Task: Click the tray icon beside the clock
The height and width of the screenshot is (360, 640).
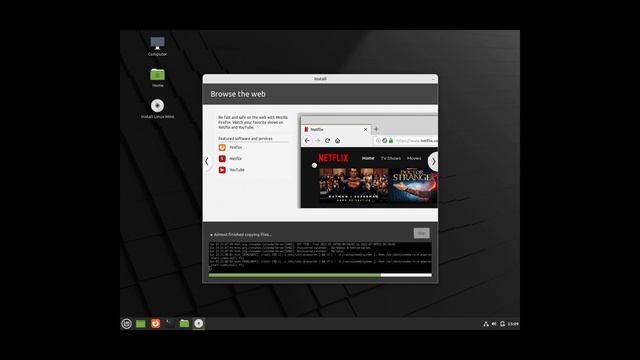Action: pyautogui.click(x=502, y=324)
